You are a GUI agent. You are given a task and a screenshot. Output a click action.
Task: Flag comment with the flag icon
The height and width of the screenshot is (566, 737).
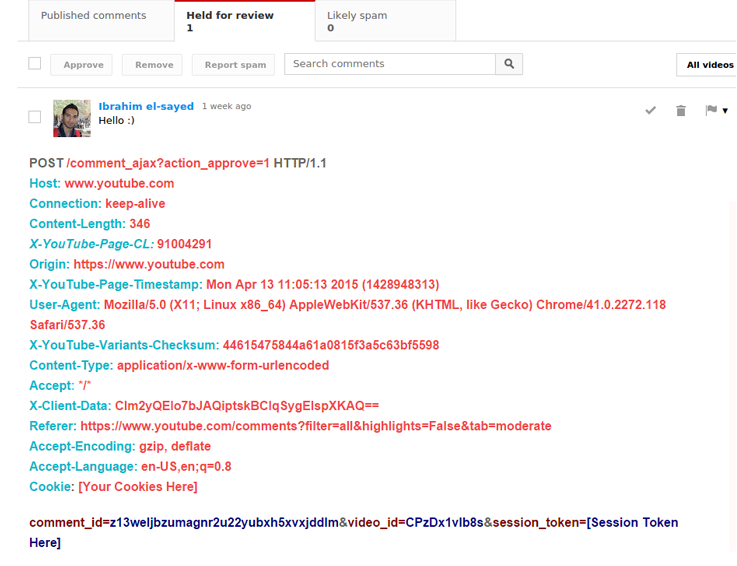(711, 110)
